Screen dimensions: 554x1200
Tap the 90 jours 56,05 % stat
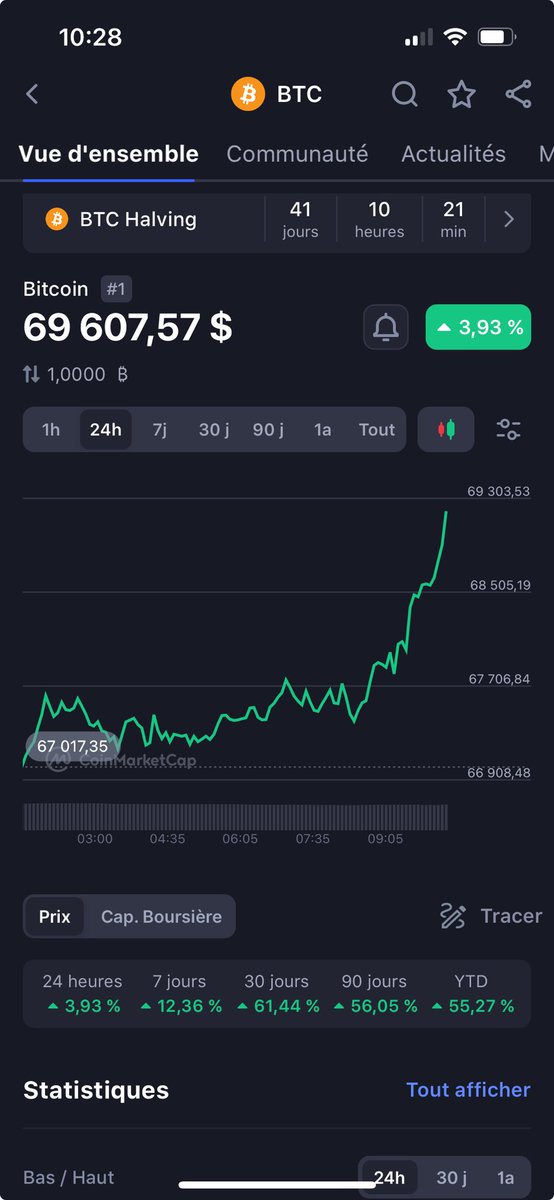[374, 994]
